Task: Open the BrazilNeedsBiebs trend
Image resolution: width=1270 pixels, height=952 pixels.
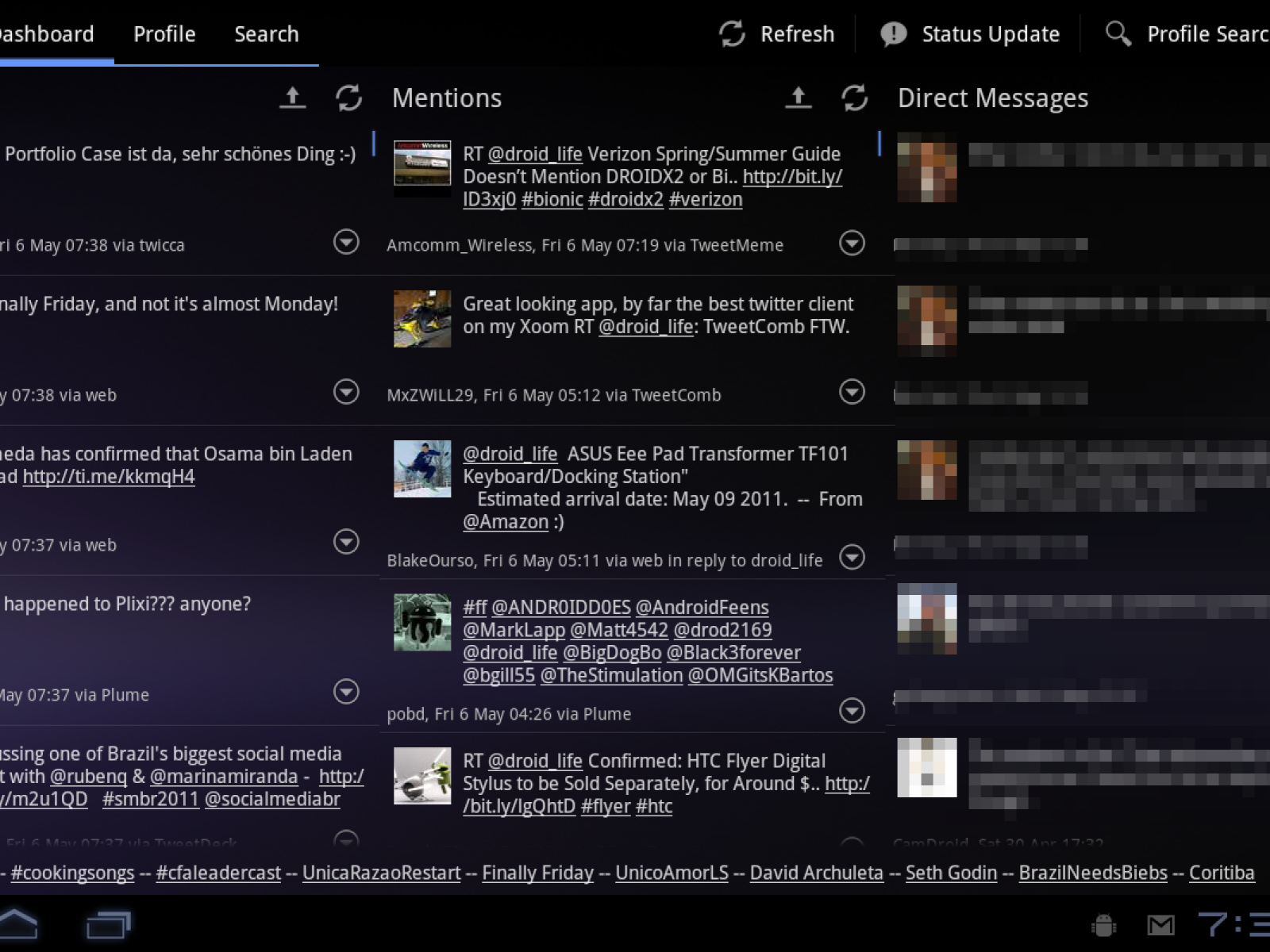Action: click(x=1093, y=873)
